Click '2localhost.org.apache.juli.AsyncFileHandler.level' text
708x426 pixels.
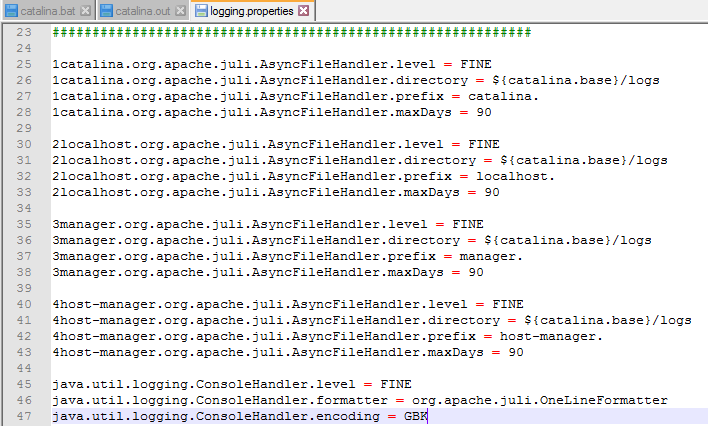[x=248, y=144]
